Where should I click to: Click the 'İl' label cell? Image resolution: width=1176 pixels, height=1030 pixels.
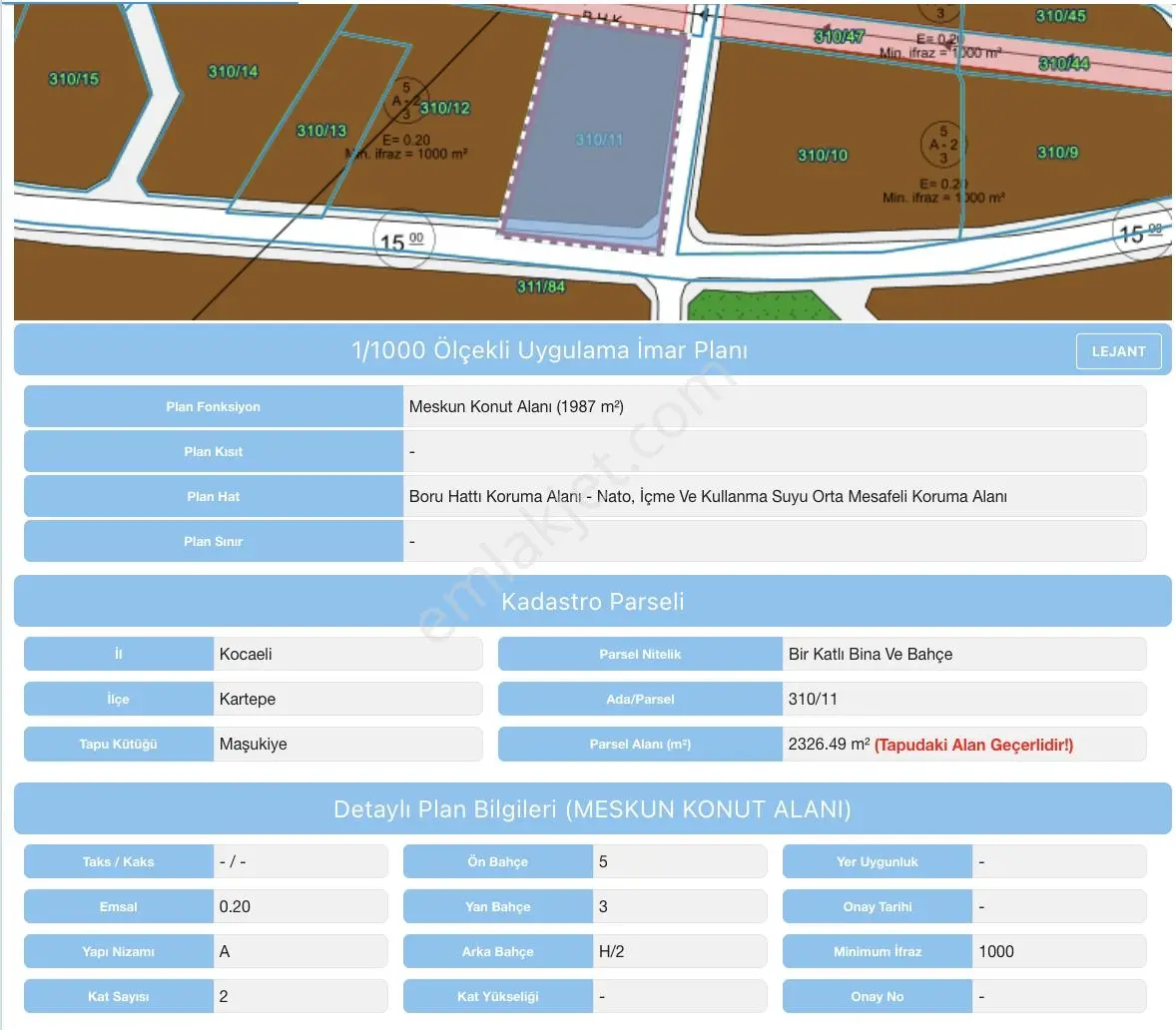coord(119,654)
